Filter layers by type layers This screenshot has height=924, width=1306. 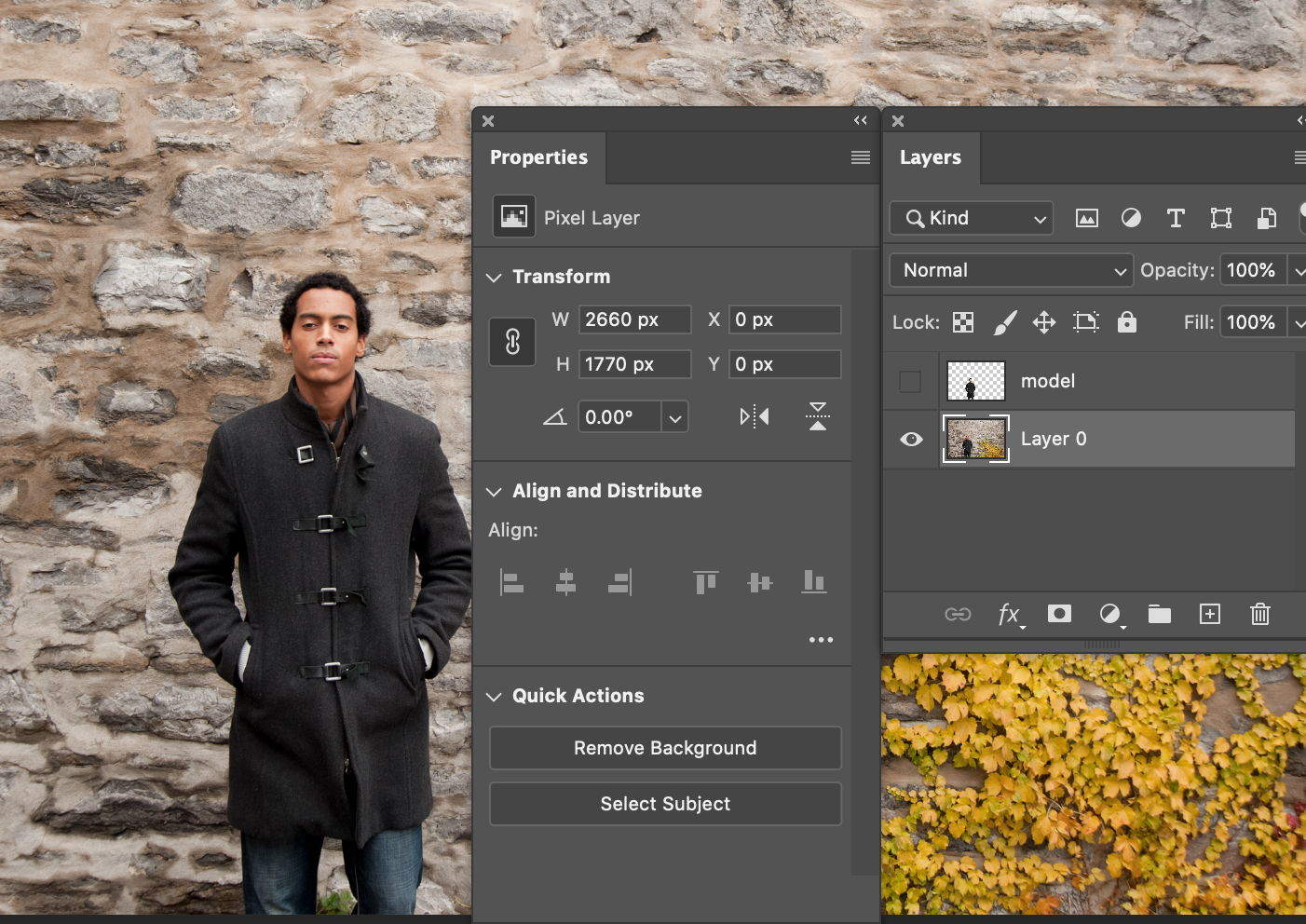coord(1176,218)
